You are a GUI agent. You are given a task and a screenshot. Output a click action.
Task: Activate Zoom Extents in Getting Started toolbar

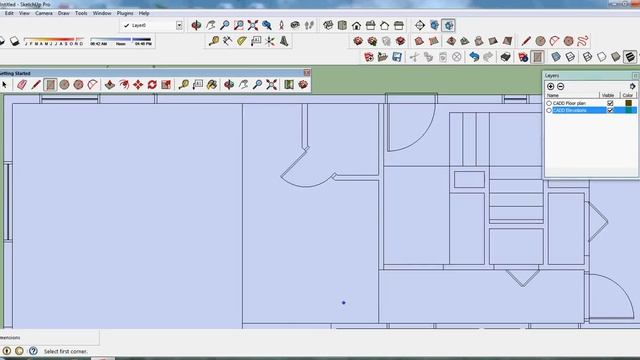point(271,84)
